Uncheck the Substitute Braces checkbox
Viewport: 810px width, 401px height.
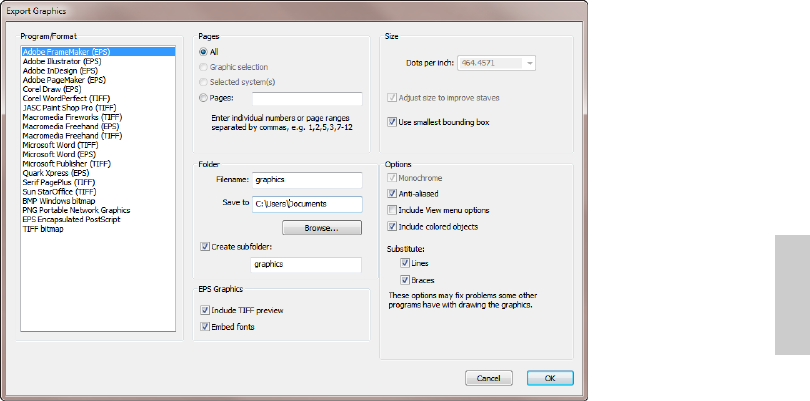pyautogui.click(x=404, y=280)
